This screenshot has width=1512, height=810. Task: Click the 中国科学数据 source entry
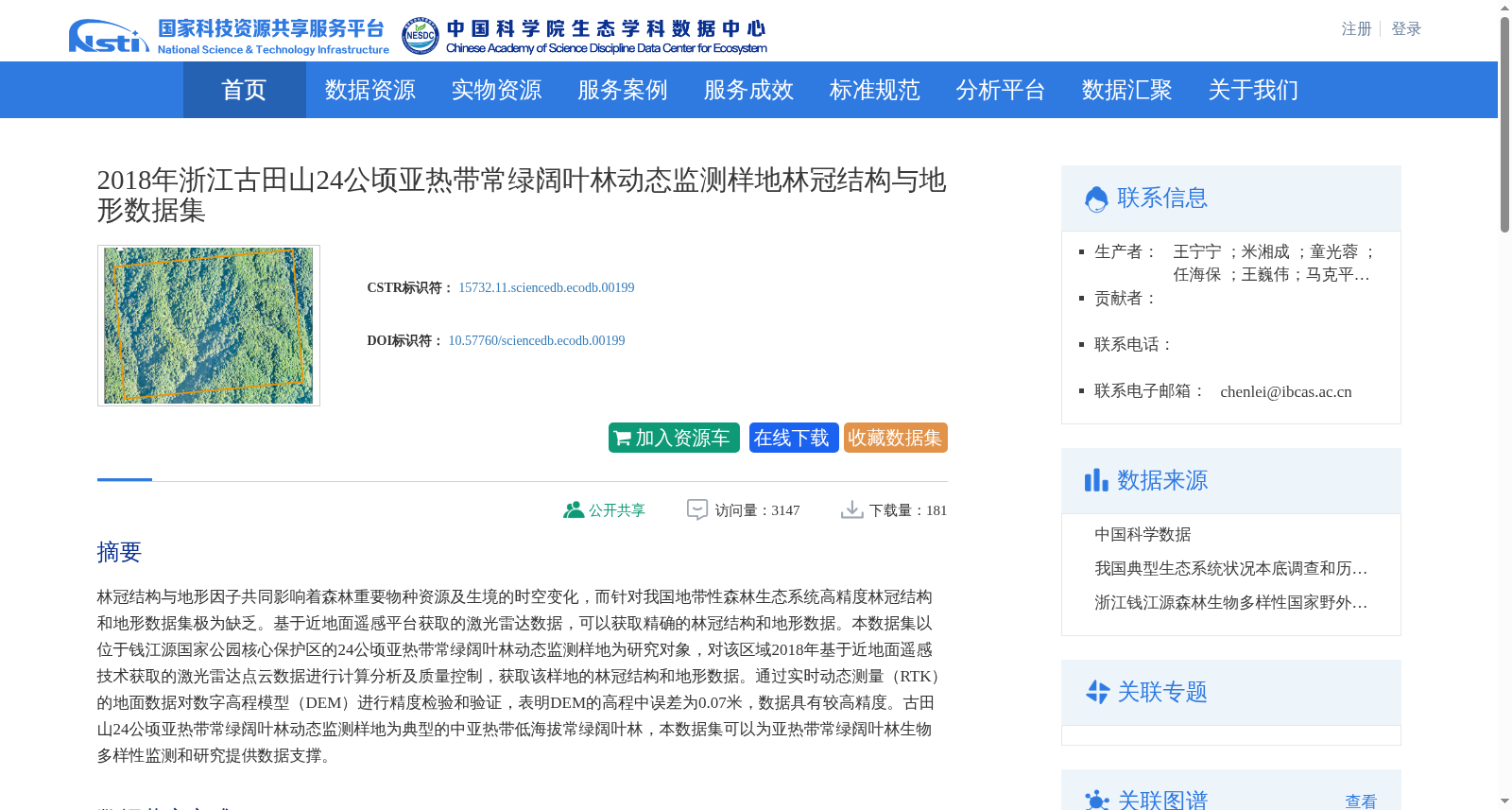click(1143, 535)
